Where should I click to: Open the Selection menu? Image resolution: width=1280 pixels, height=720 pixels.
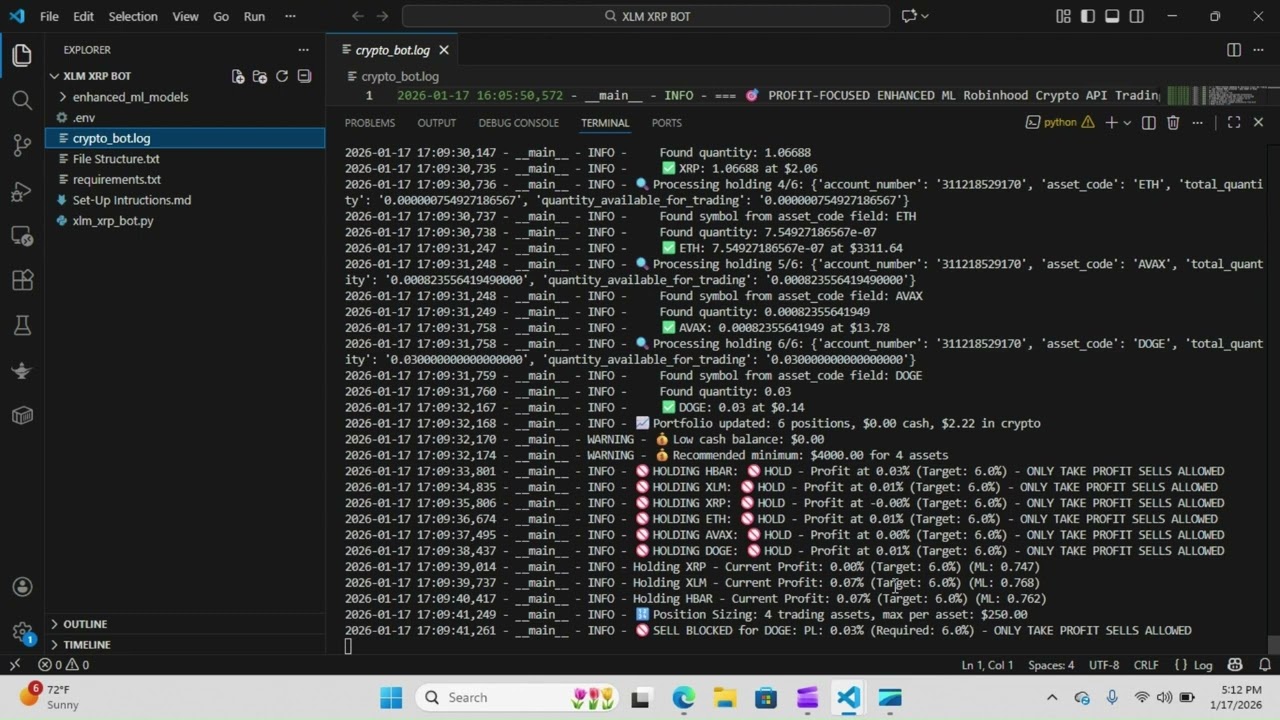point(133,16)
